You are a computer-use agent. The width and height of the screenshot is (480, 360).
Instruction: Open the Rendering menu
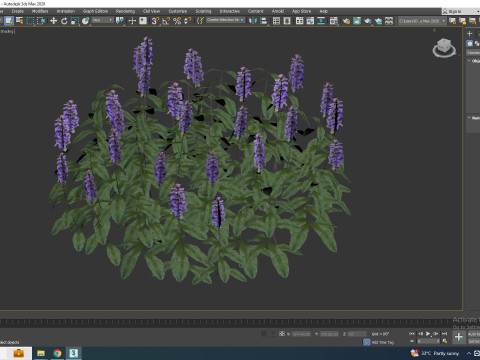point(125,11)
